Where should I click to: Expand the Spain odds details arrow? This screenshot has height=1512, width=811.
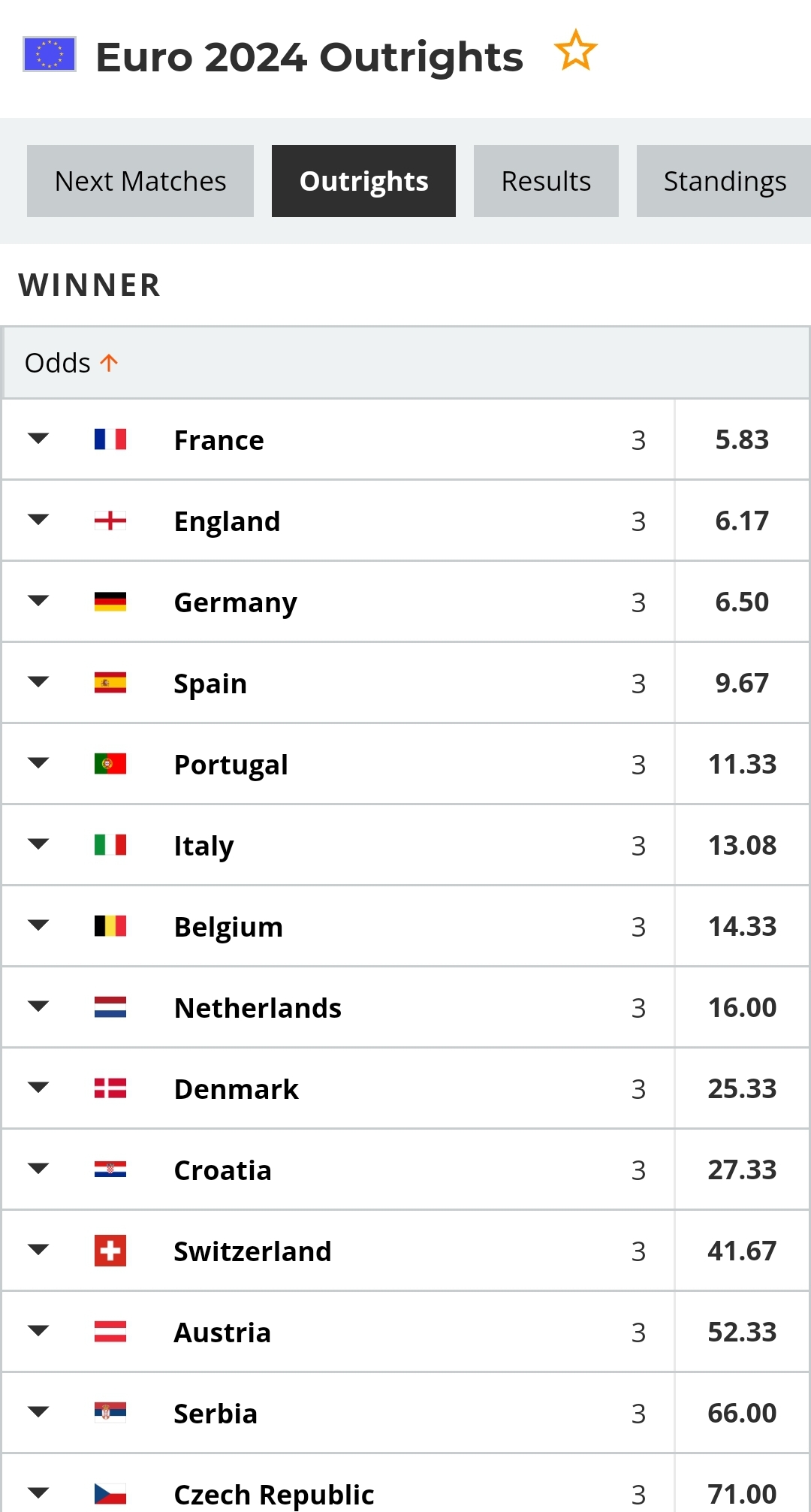(x=38, y=682)
